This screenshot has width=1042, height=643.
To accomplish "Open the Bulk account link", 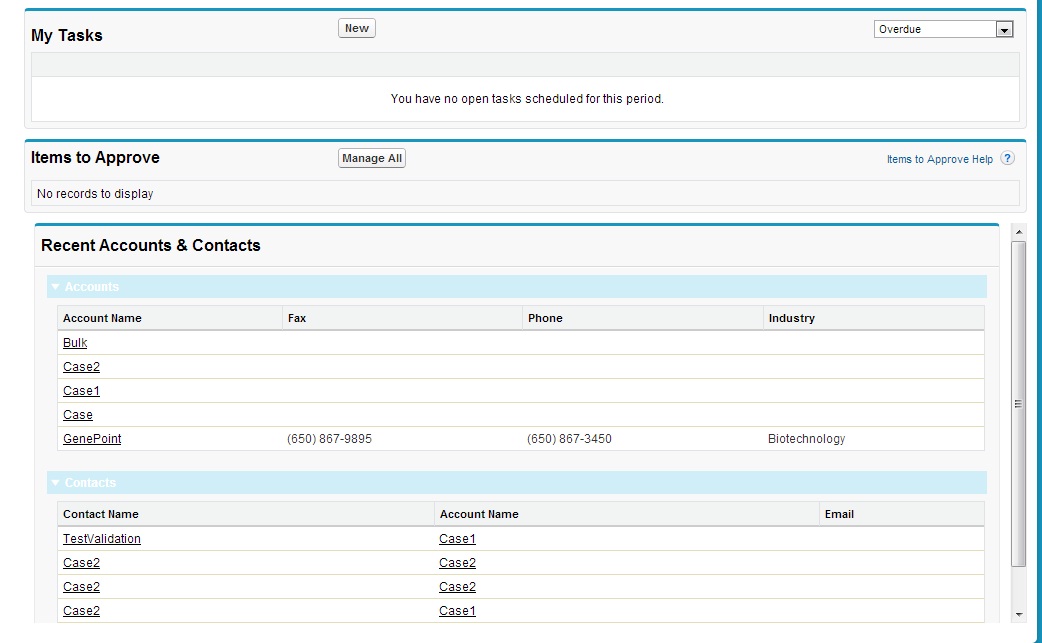I will 75,343.
